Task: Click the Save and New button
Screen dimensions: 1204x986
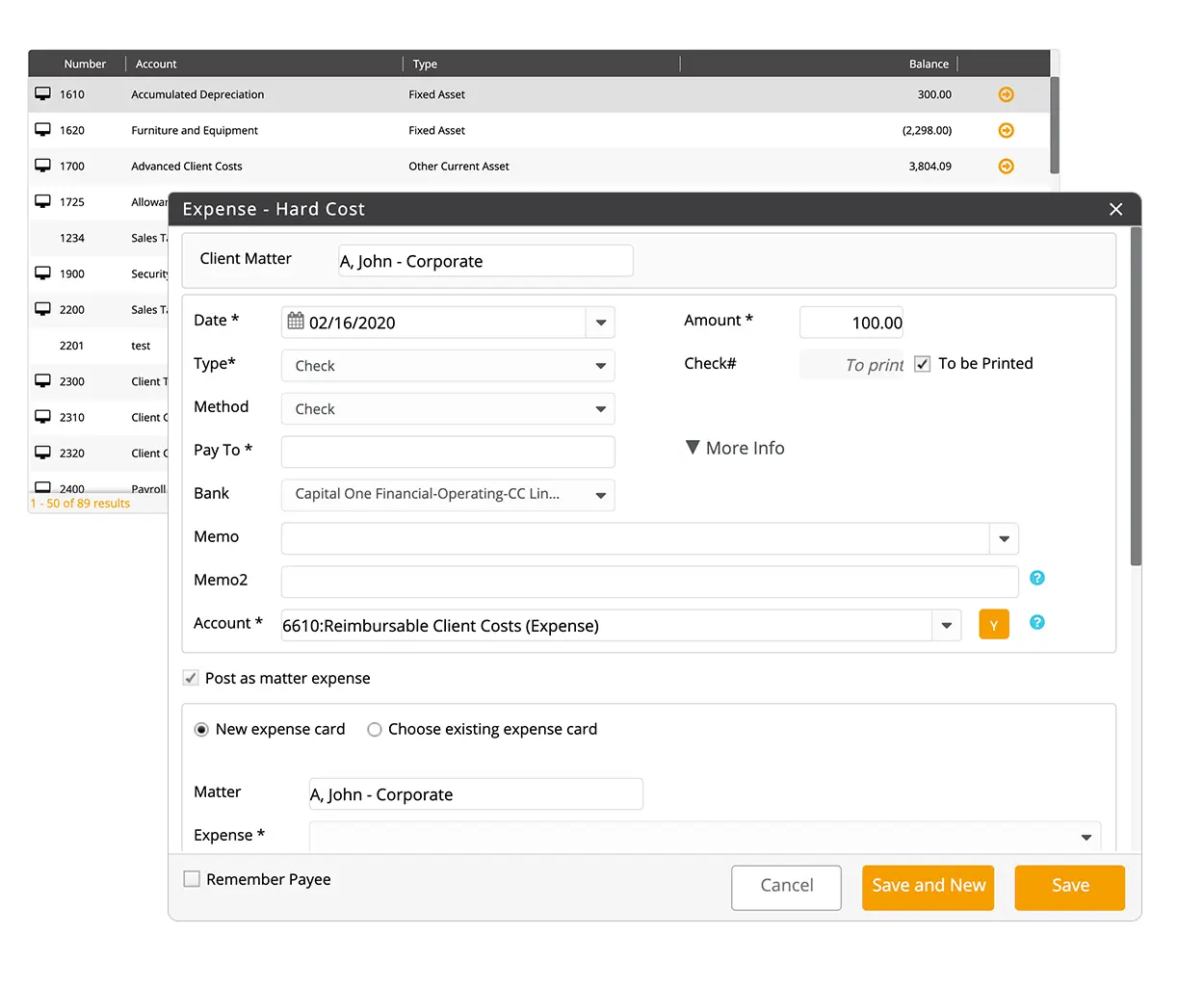Action: pos(928,887)
